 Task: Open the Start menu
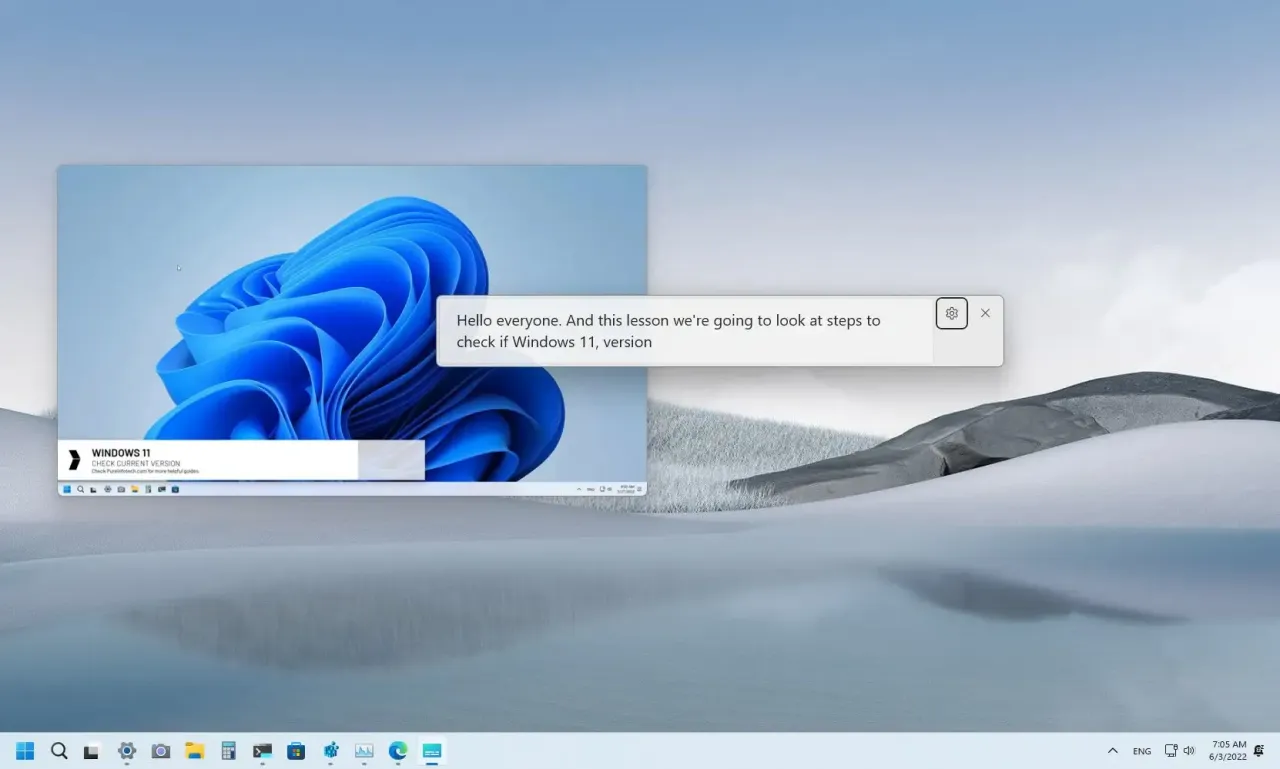[x=24, y=750]
